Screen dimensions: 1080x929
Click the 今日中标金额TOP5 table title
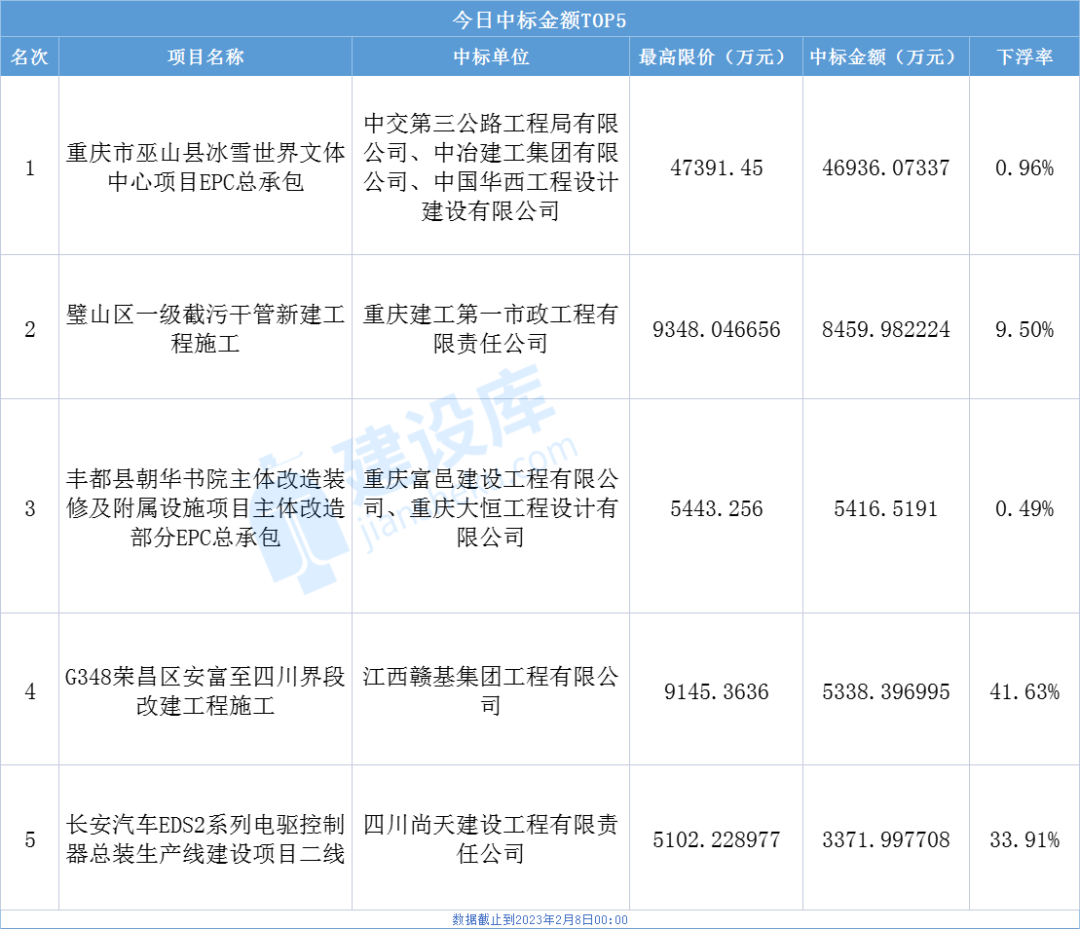click(539, 19)
